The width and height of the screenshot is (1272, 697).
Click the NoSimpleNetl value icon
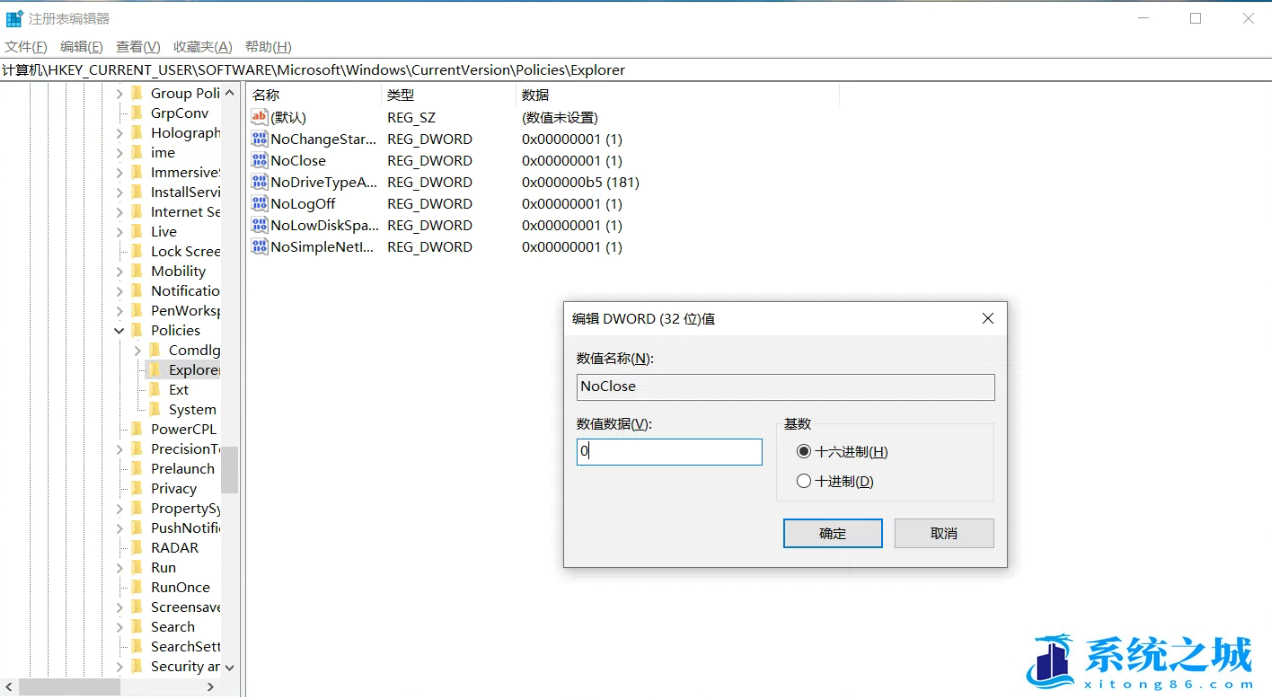pyautogui.click(x=258, y=247)
